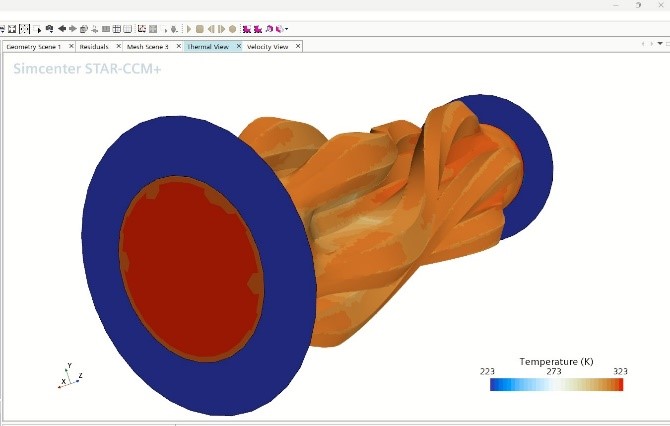Open the Velocity View tab
This screenshot has width=670, height=426.
point(267,46)
